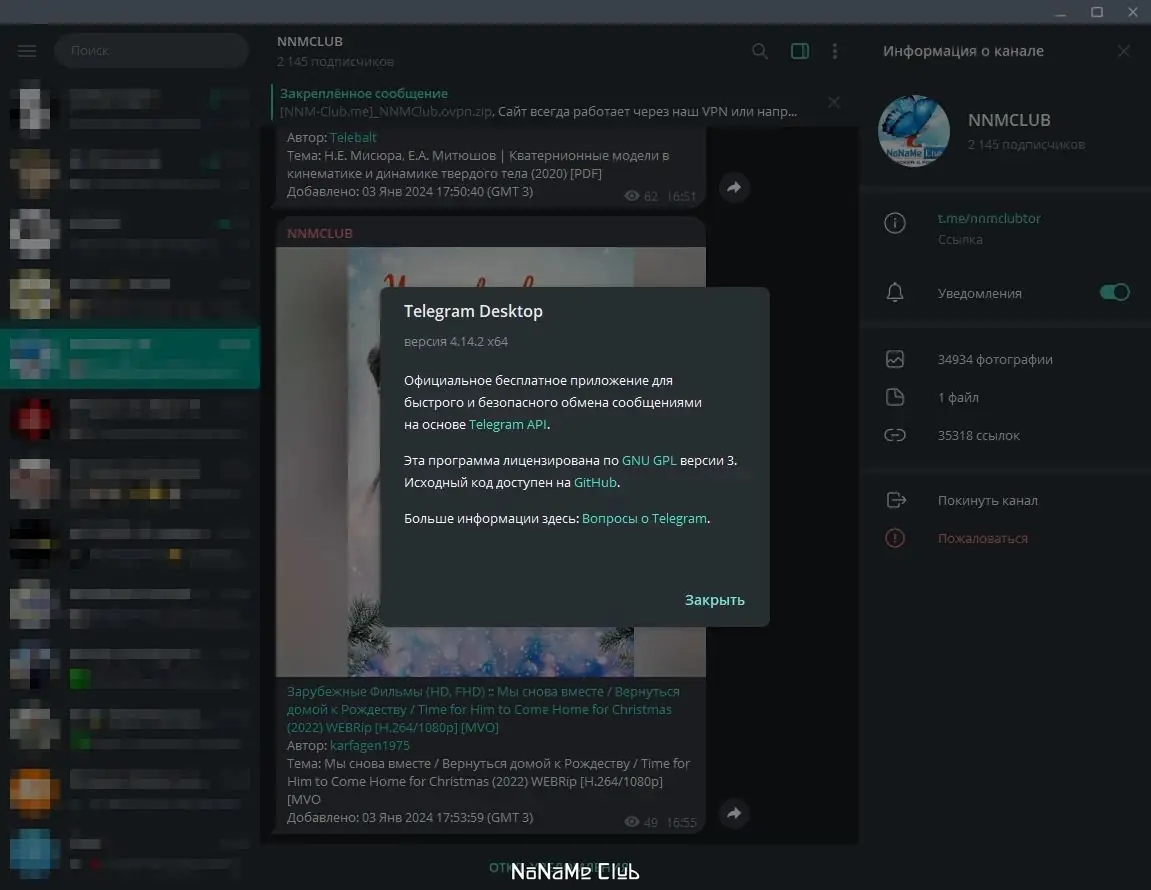Viewport: 1151px width, 890px height.
Task: Open the chat with the red avatar
Action: (130, 419)
